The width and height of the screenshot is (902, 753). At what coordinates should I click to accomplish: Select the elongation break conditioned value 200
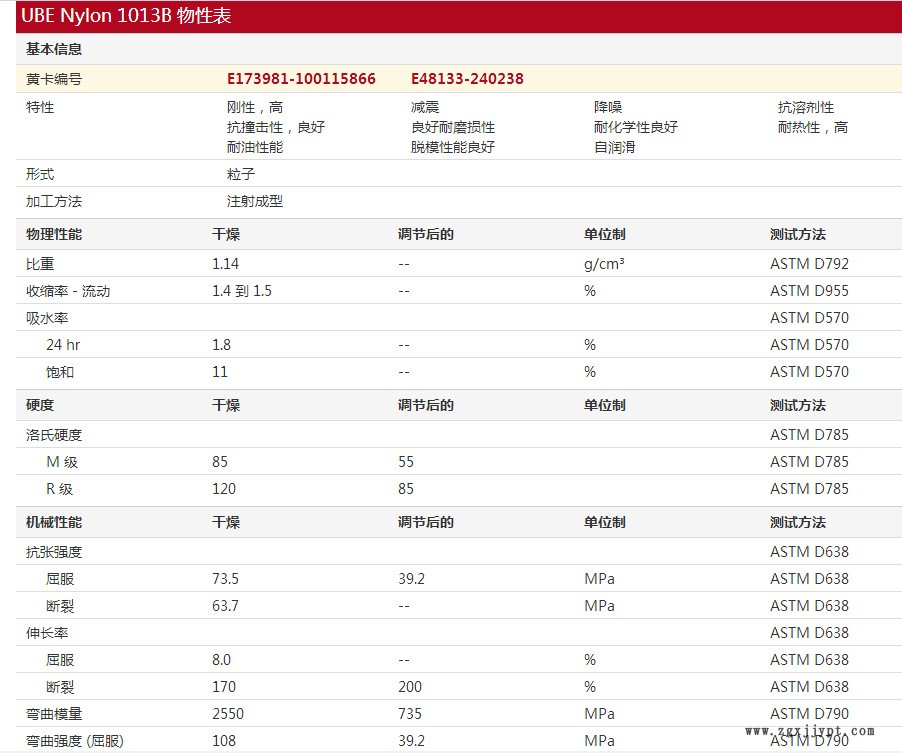point(410,687)
